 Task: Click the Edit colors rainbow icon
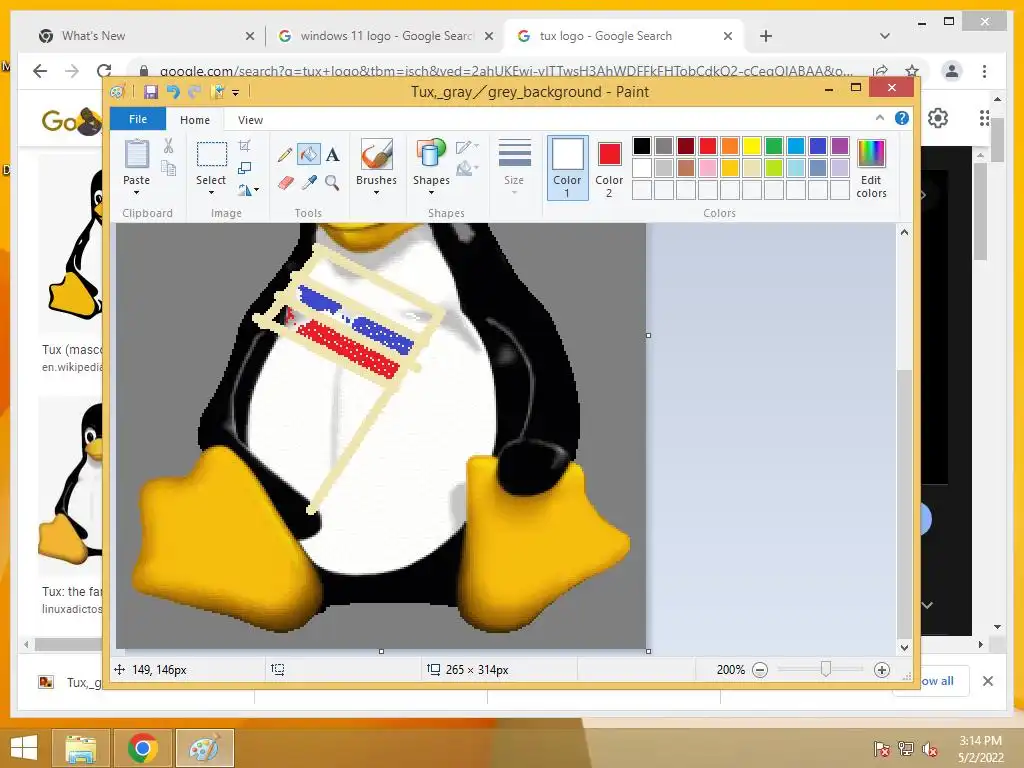click(x=871, y=154)
